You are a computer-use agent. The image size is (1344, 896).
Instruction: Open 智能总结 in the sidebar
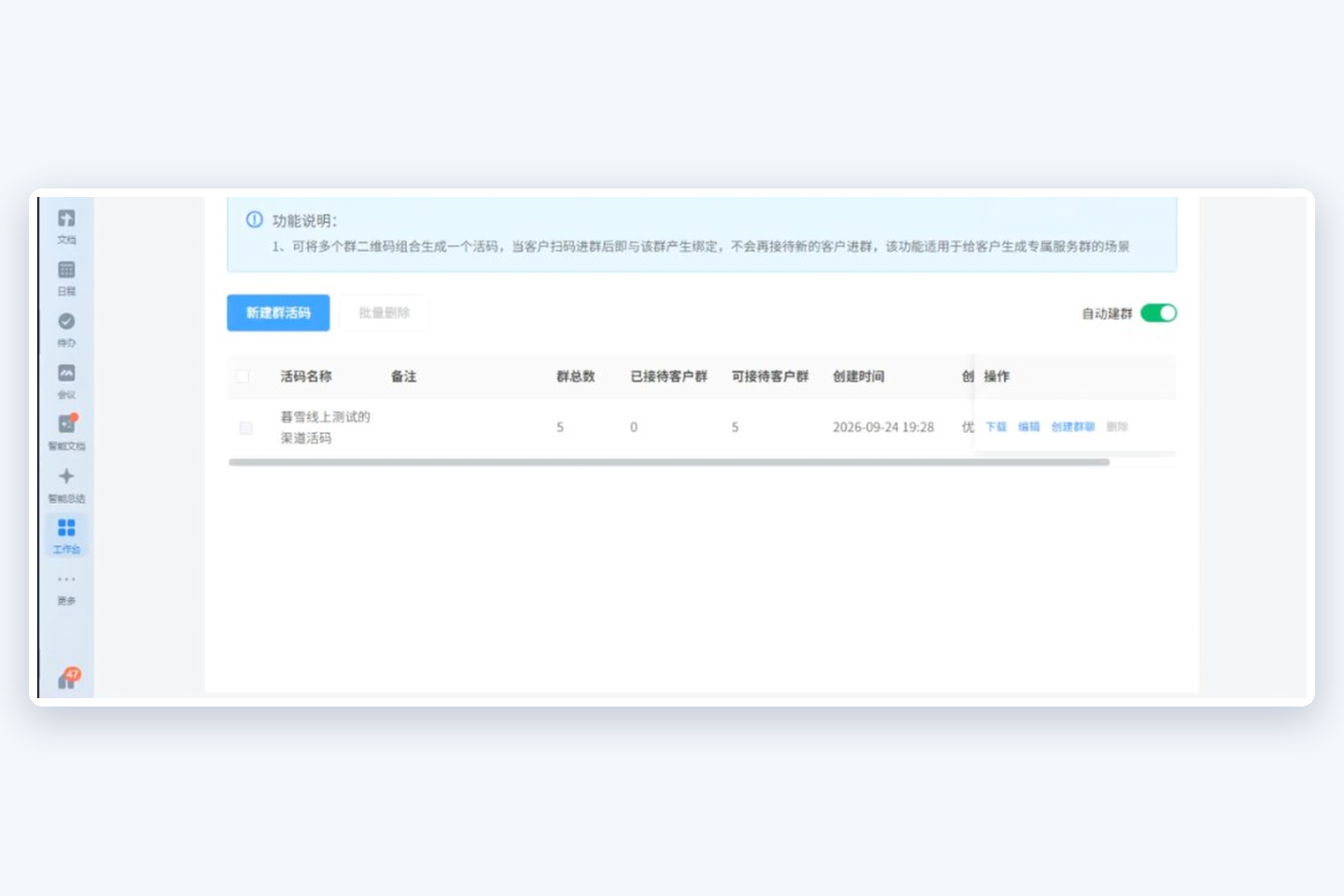click(66, 485)
